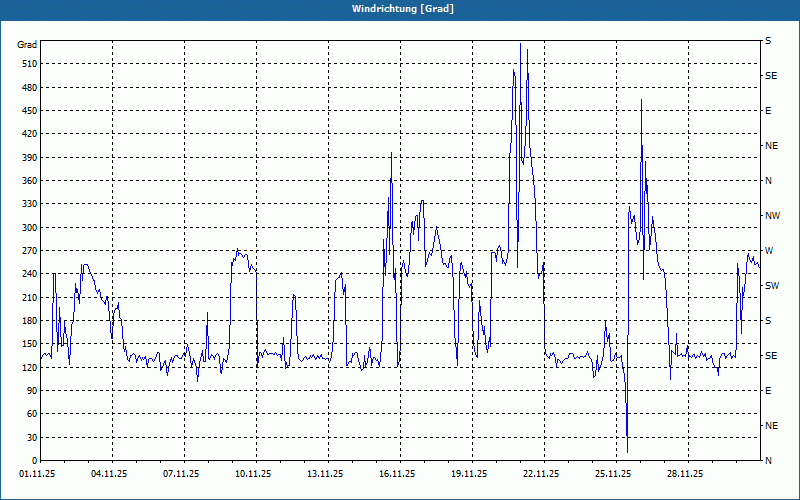Select the 420 y-axis tick label

30,134
